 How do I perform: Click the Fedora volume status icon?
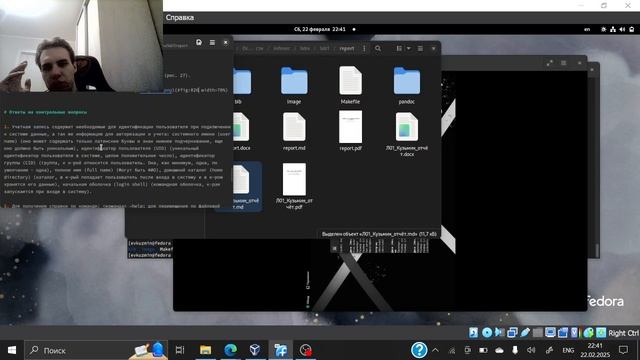pos(622,29)
